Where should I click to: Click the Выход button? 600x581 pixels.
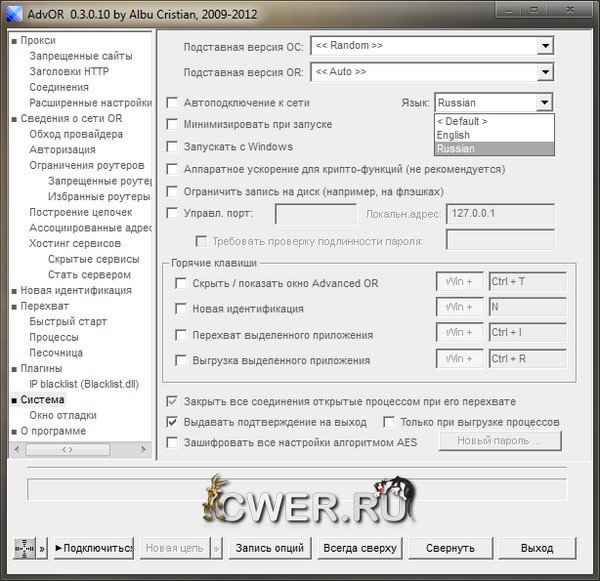(x=537, y=548)
